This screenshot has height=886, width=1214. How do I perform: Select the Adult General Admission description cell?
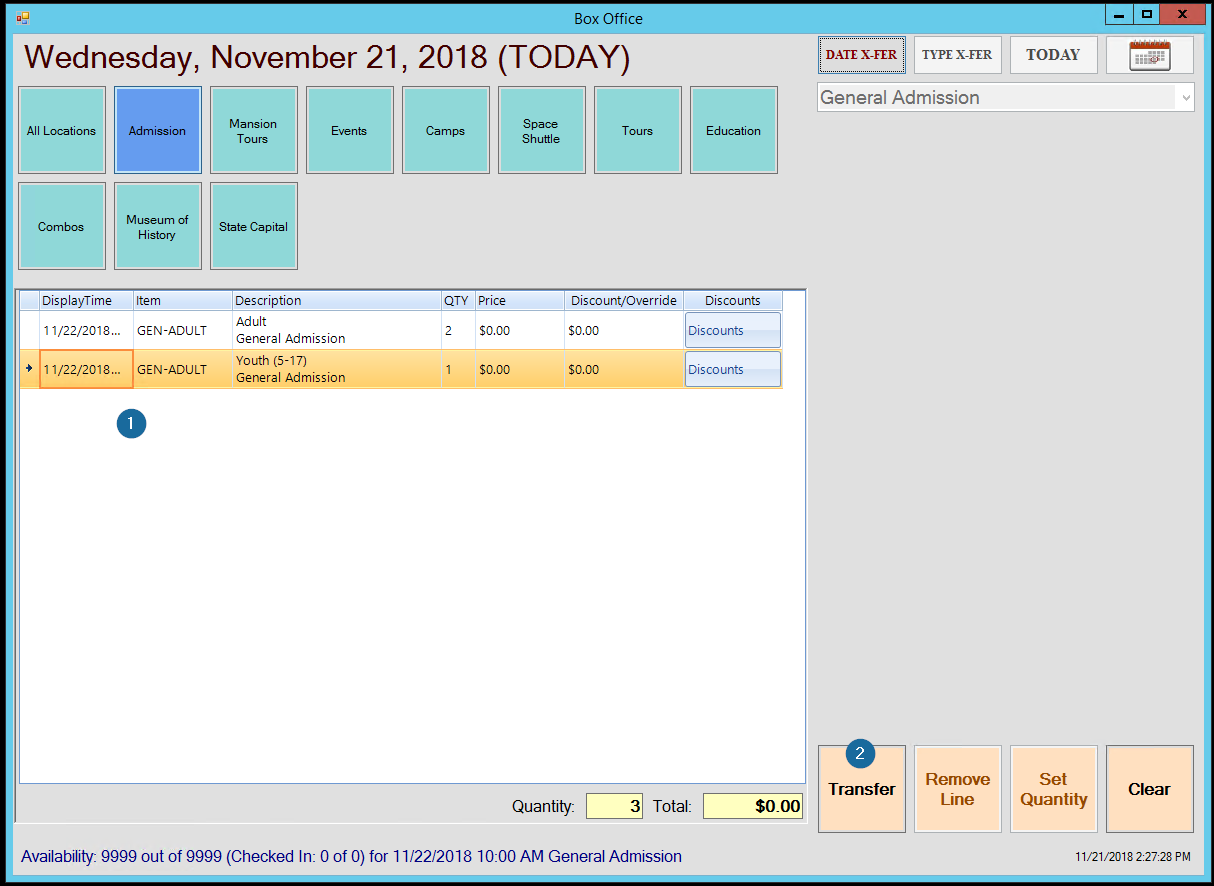point(337,330)
